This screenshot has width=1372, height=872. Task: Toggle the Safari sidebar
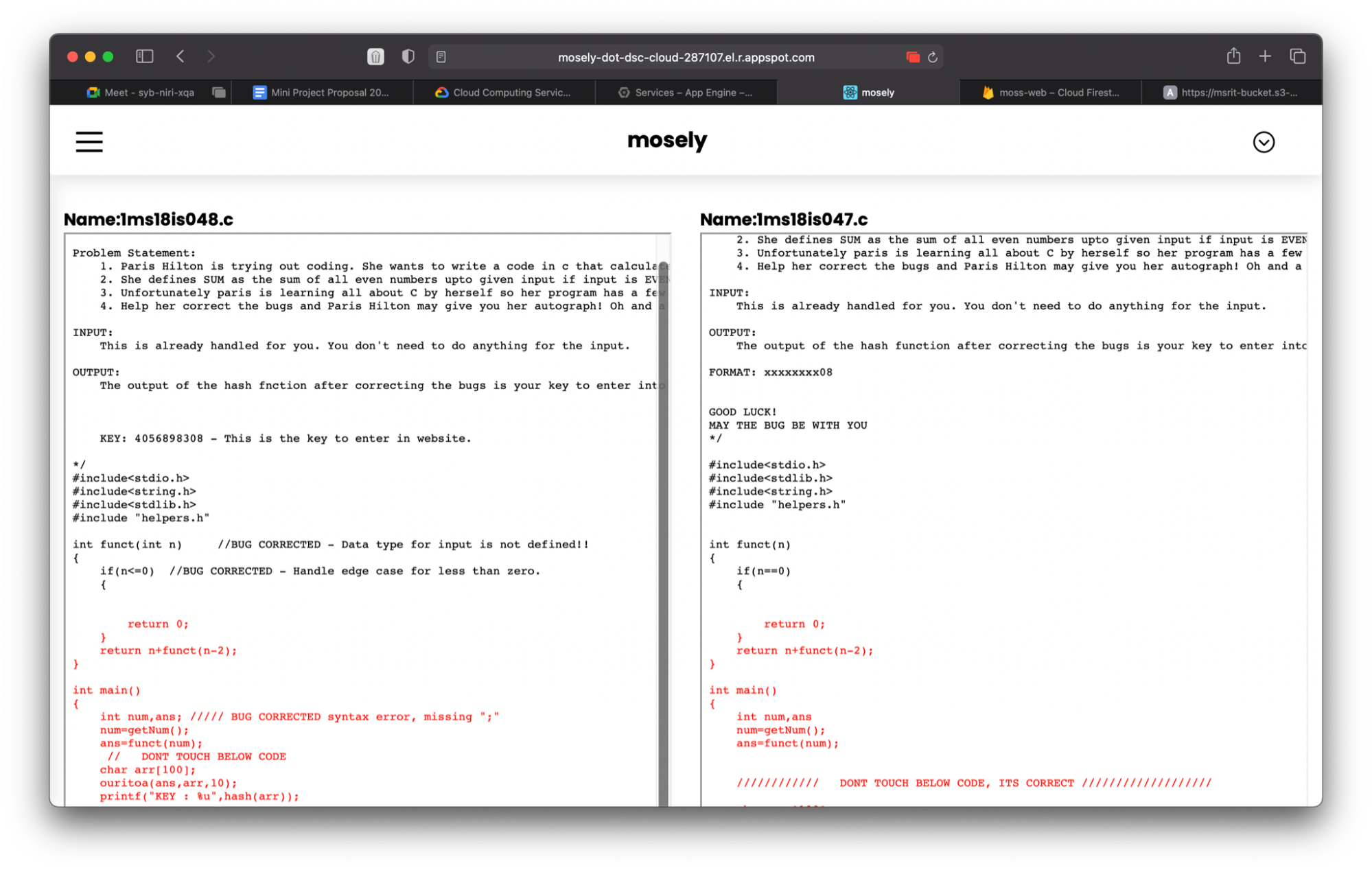click(144, 56)
